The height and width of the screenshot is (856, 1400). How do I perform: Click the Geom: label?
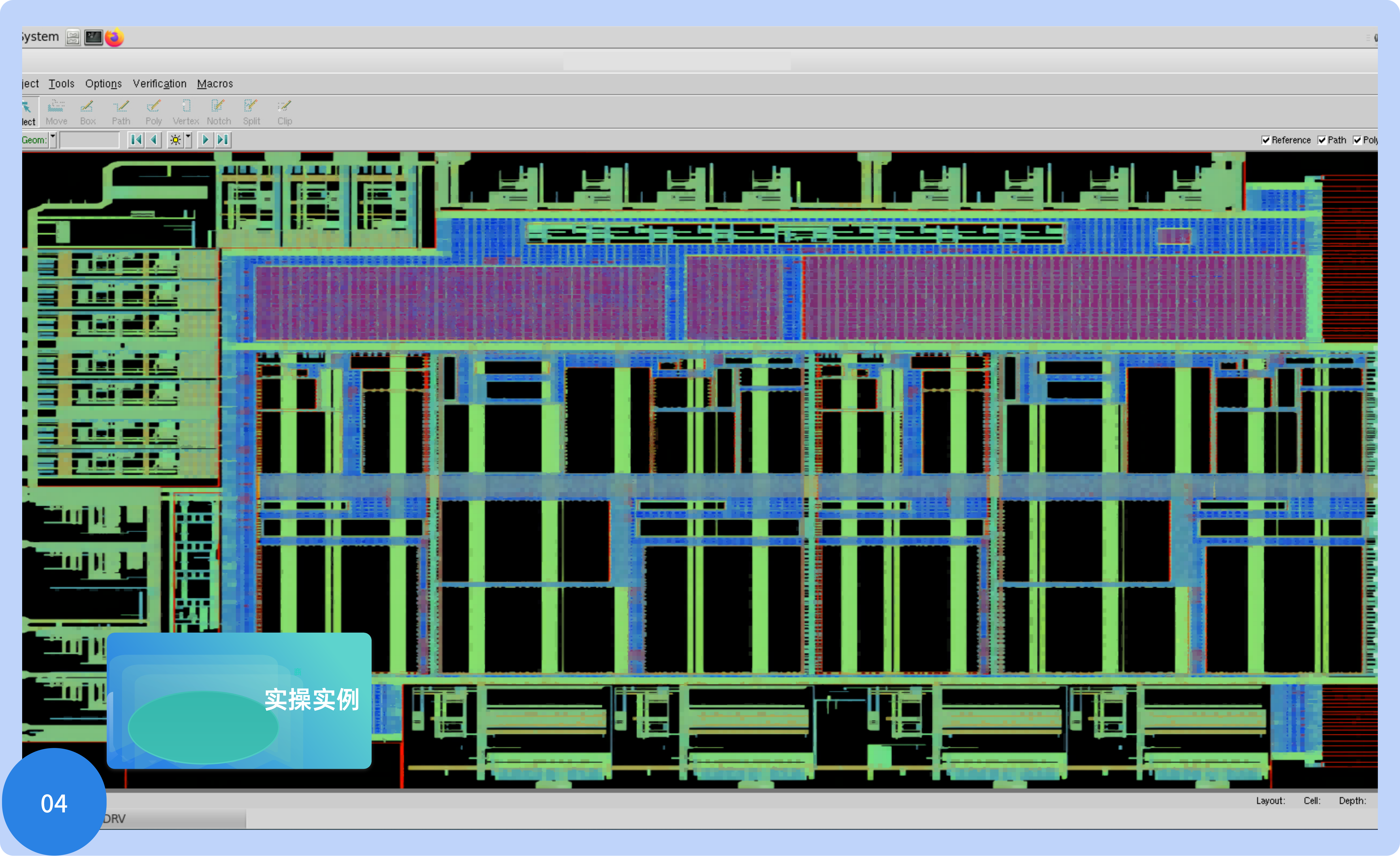point(34,140)
